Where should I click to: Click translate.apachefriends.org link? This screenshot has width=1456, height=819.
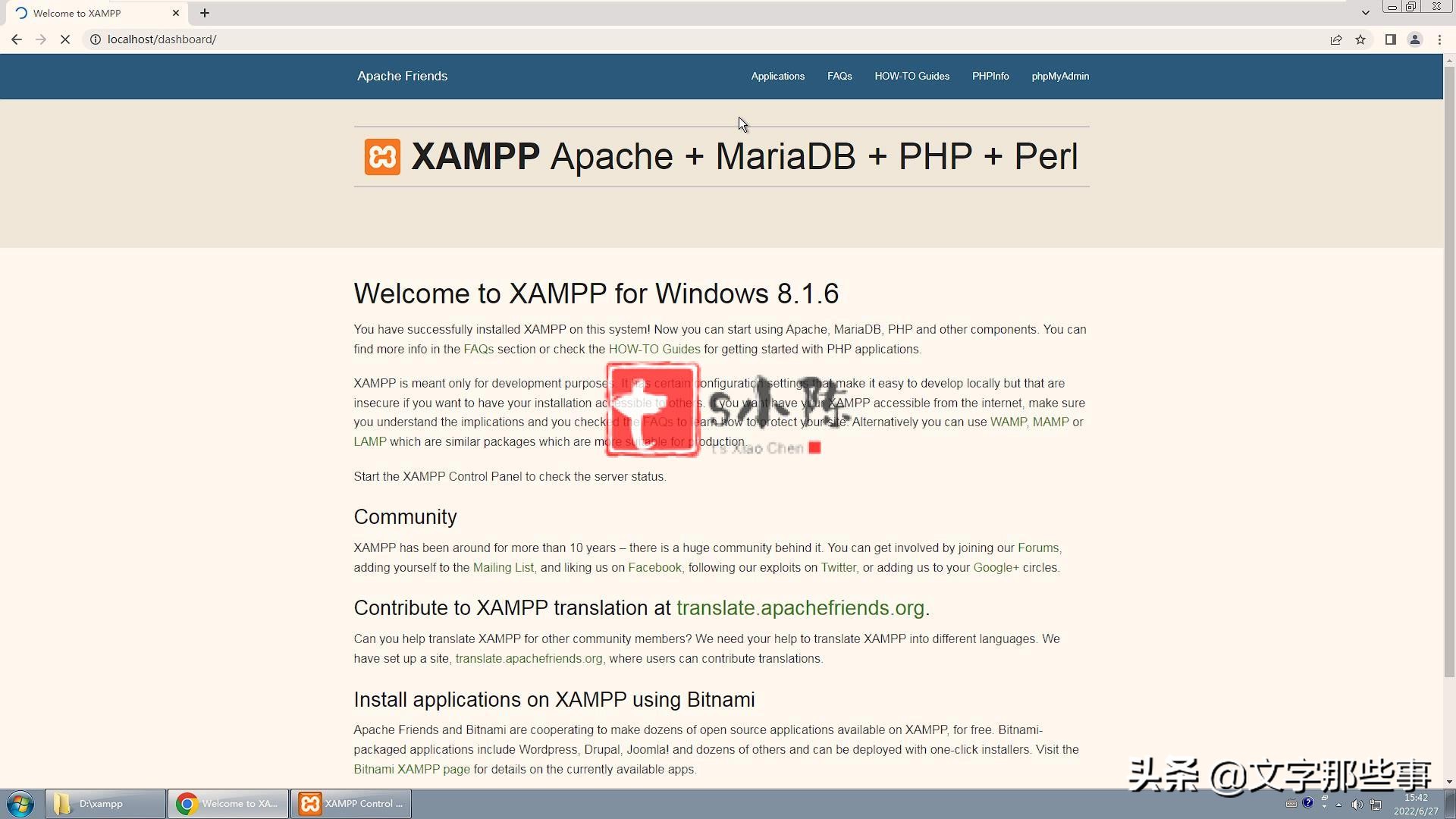pos(800,608)
